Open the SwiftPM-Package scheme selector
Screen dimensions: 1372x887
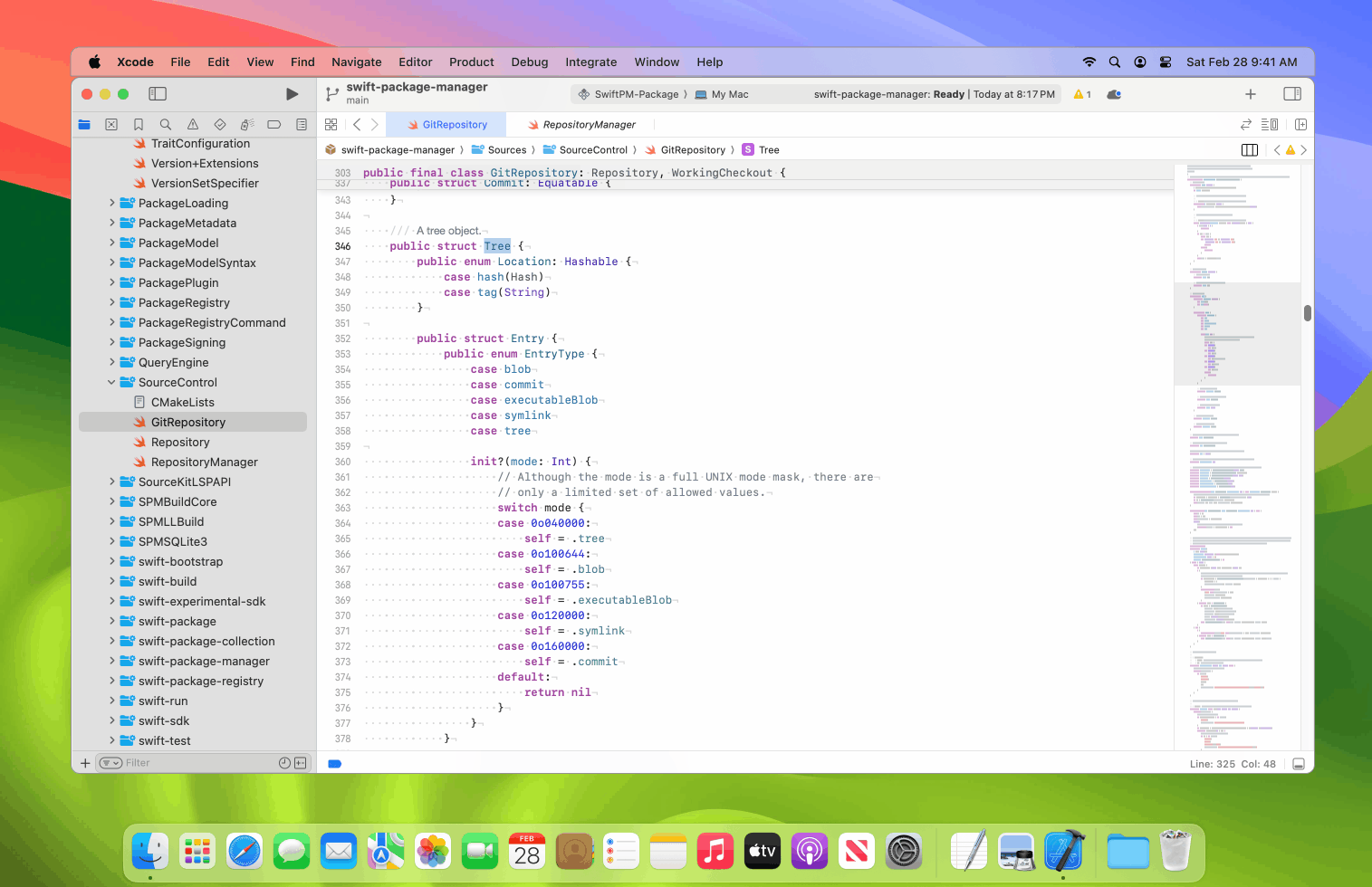point(628,94)
